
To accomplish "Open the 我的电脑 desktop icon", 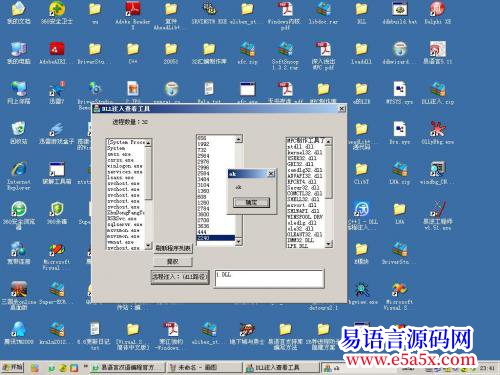I will (x=19, y=53).
